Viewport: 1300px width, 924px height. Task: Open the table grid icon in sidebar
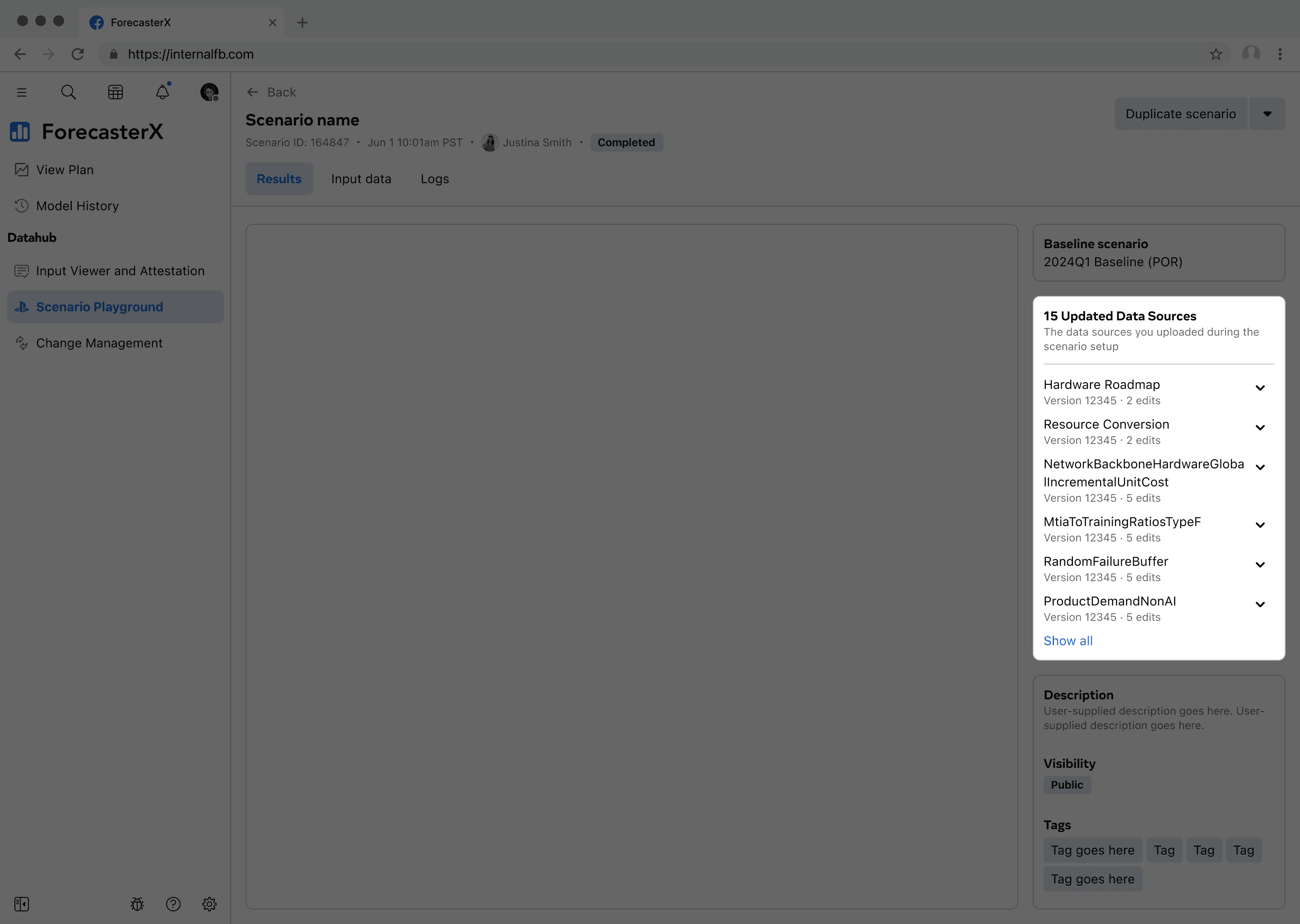(x=116, y=92)
